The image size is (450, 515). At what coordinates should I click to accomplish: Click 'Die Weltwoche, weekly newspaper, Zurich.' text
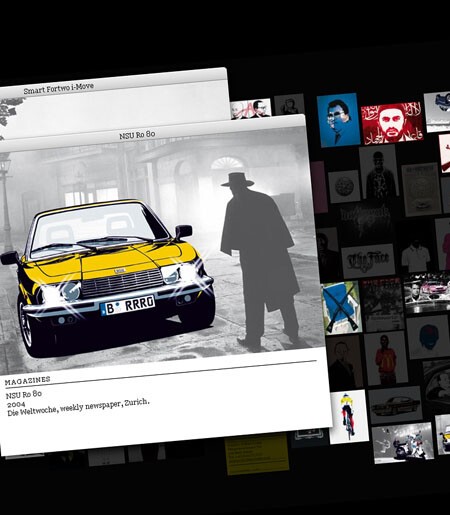point(78,407)
